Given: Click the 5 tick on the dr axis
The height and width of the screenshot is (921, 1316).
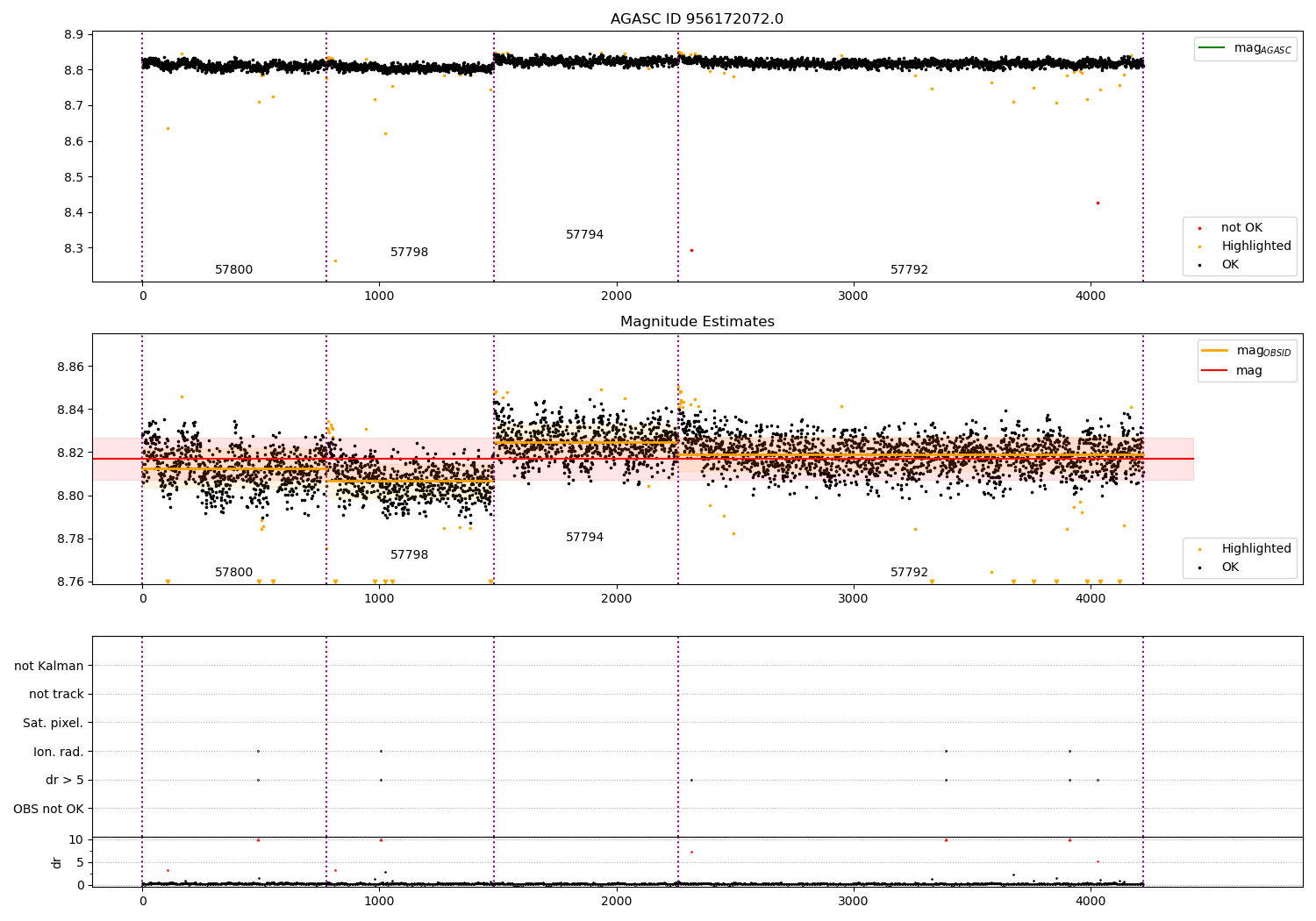Looking at the screenshot, I should tap(81, 862).
